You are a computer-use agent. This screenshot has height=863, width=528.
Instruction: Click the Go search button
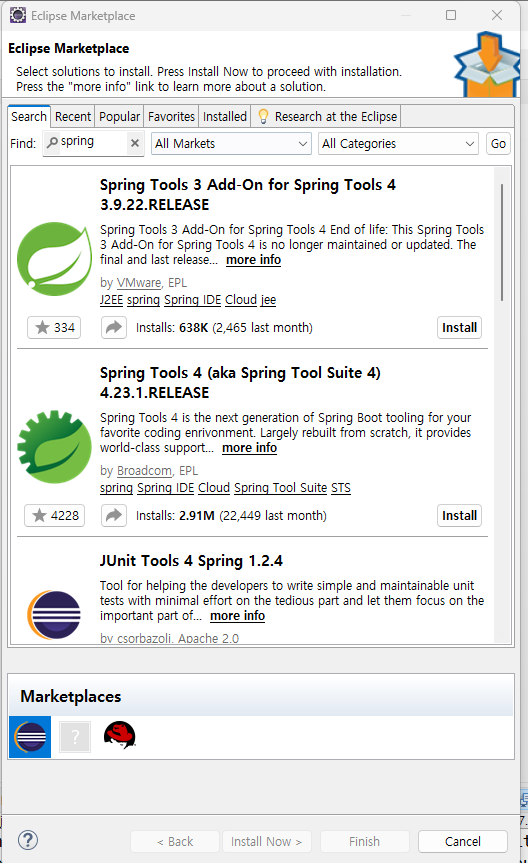498,144
